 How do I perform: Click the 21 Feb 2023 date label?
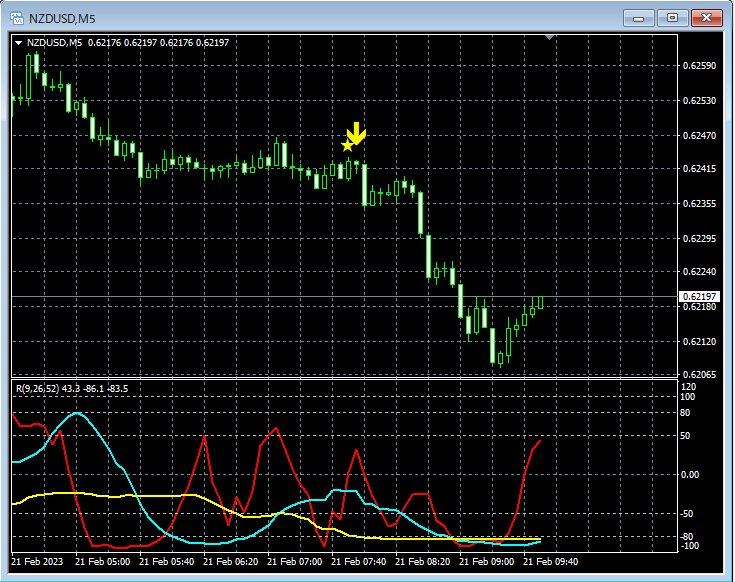pos(37,561)
